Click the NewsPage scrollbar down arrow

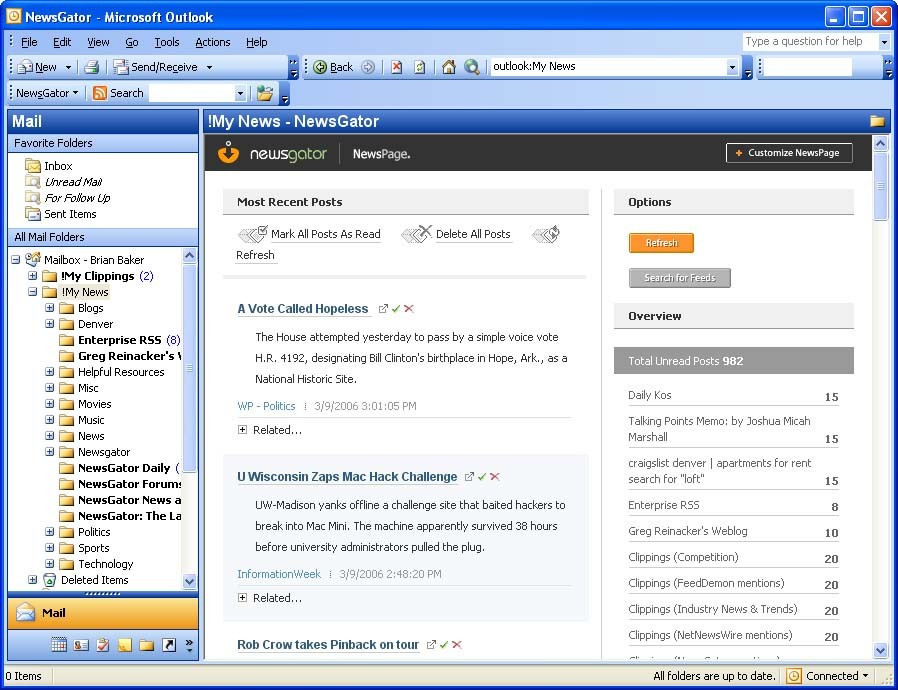pos(880,650)
